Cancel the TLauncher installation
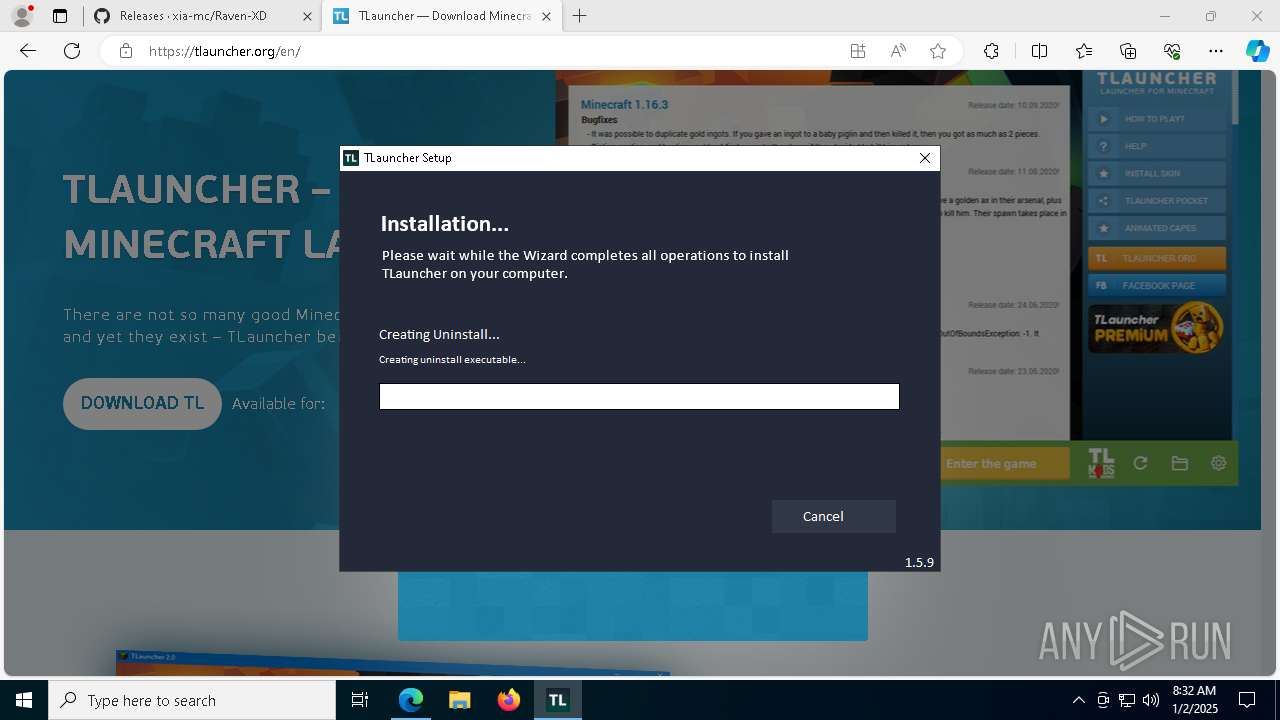This screenshot has width=1280, height=720. pos(833,516)
